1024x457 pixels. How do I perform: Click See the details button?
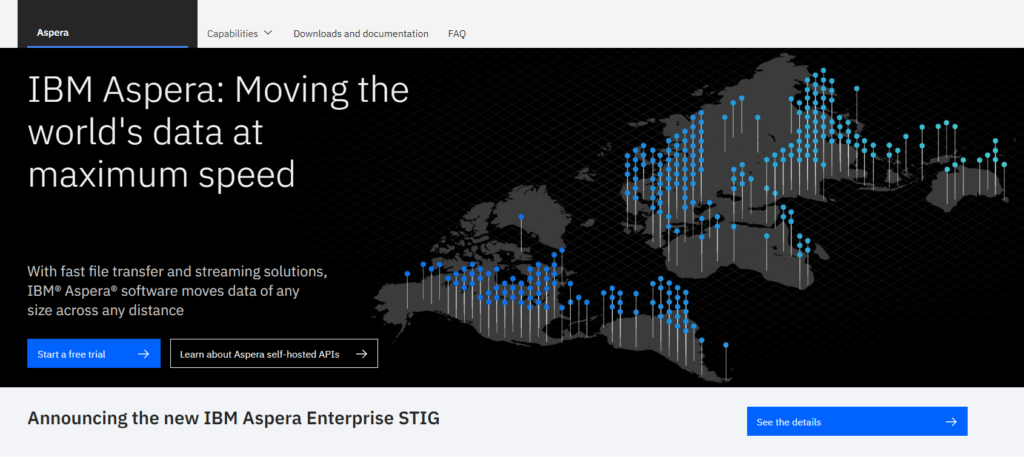(x=857, y=422)
